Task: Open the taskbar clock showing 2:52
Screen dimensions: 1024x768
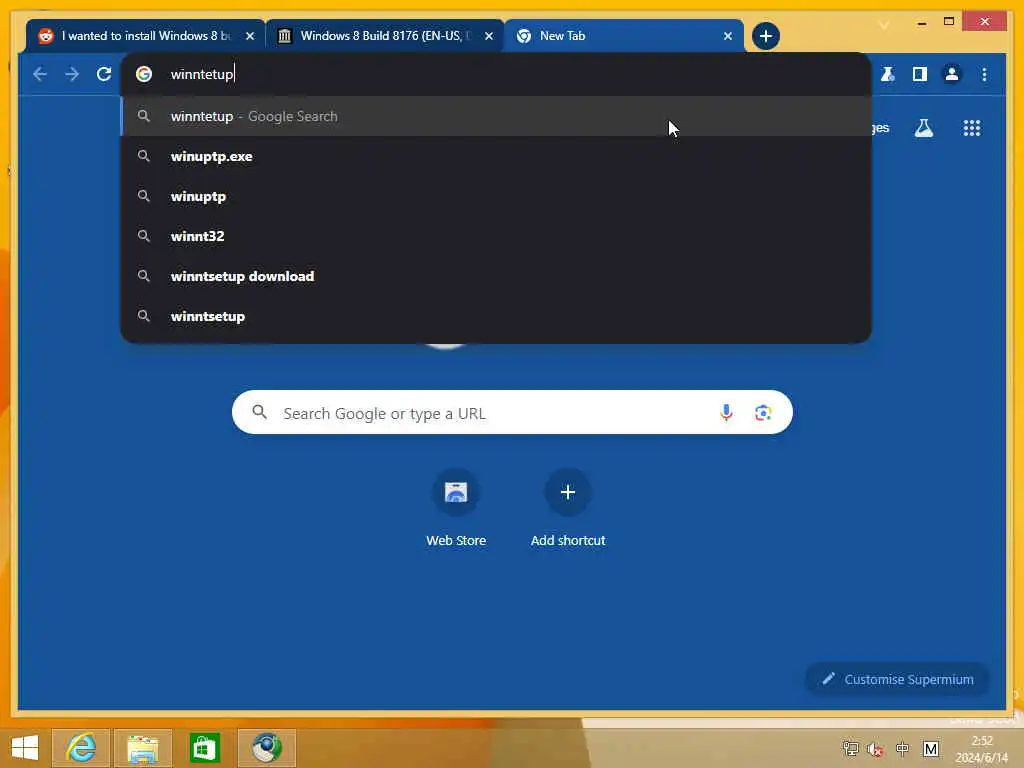Action: pyautogui.click(x=982, y=749)
